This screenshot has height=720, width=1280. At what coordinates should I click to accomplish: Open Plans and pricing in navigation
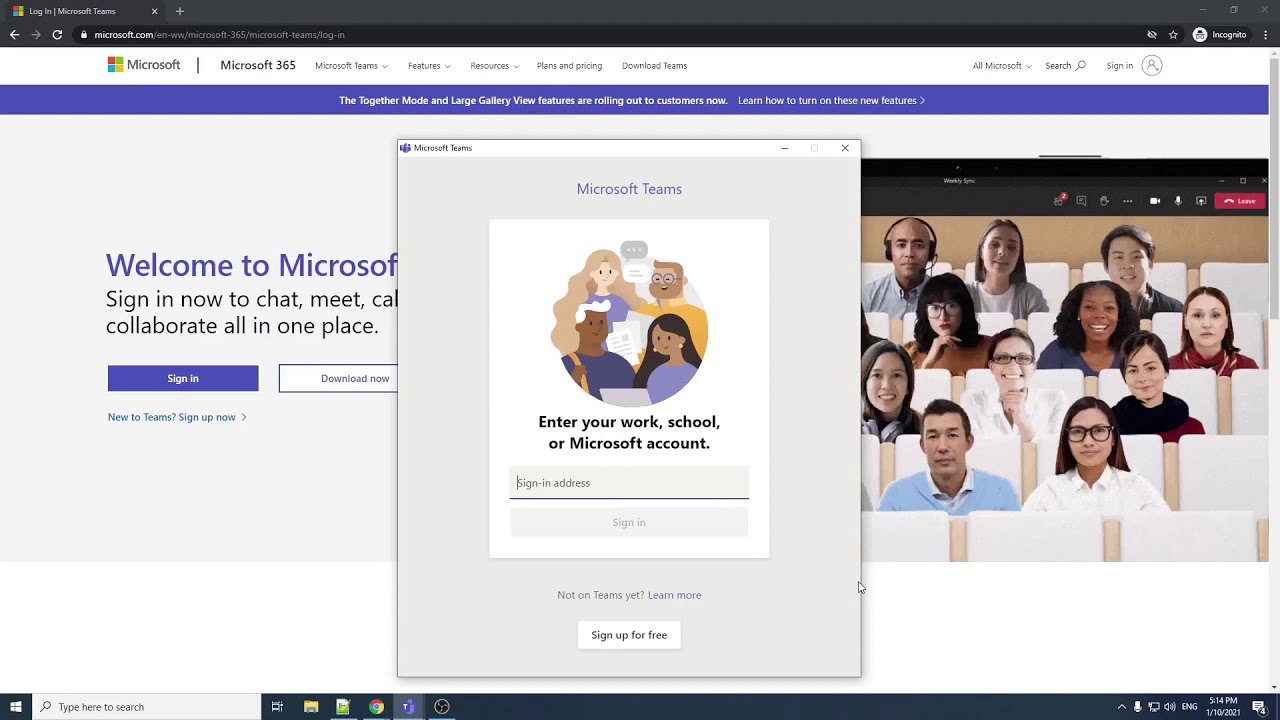tap(569, 66)
